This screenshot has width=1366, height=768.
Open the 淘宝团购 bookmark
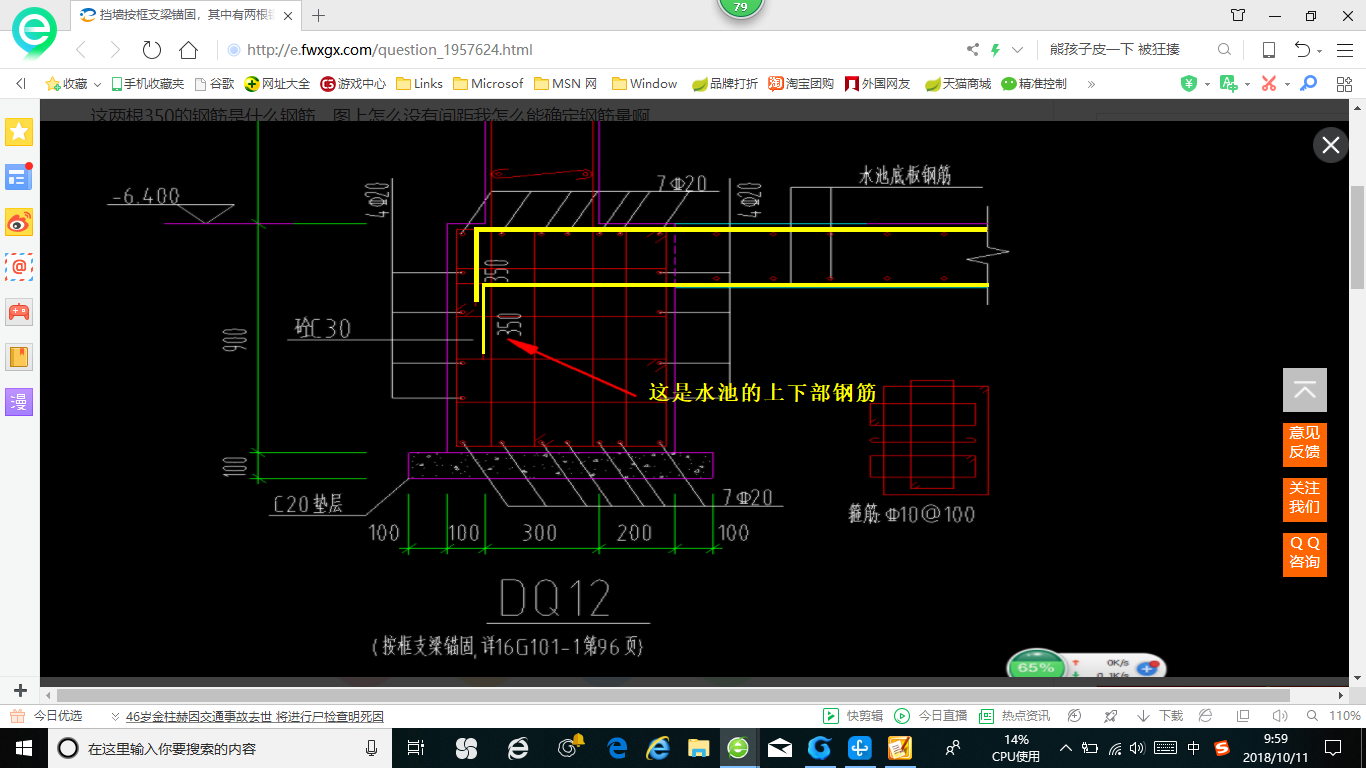[800, 84]
